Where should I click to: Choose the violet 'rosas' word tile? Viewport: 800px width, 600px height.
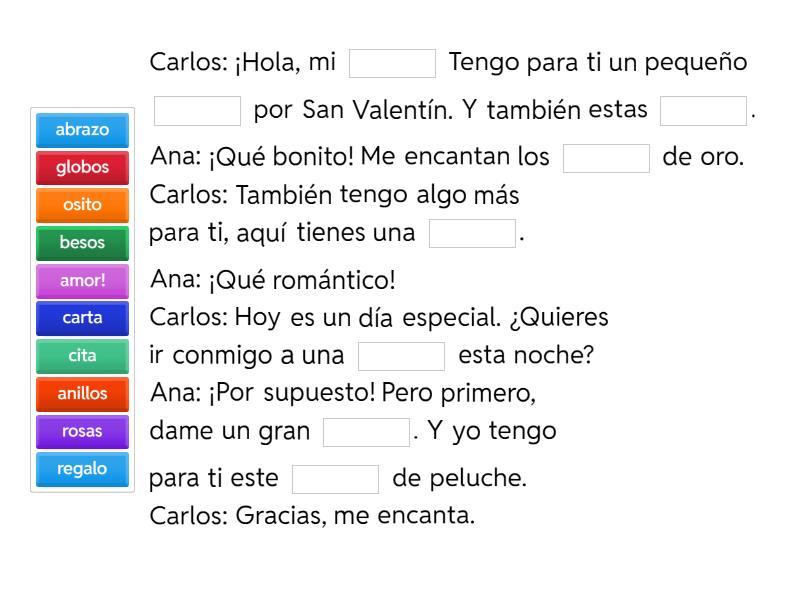(x=82, y=432)
